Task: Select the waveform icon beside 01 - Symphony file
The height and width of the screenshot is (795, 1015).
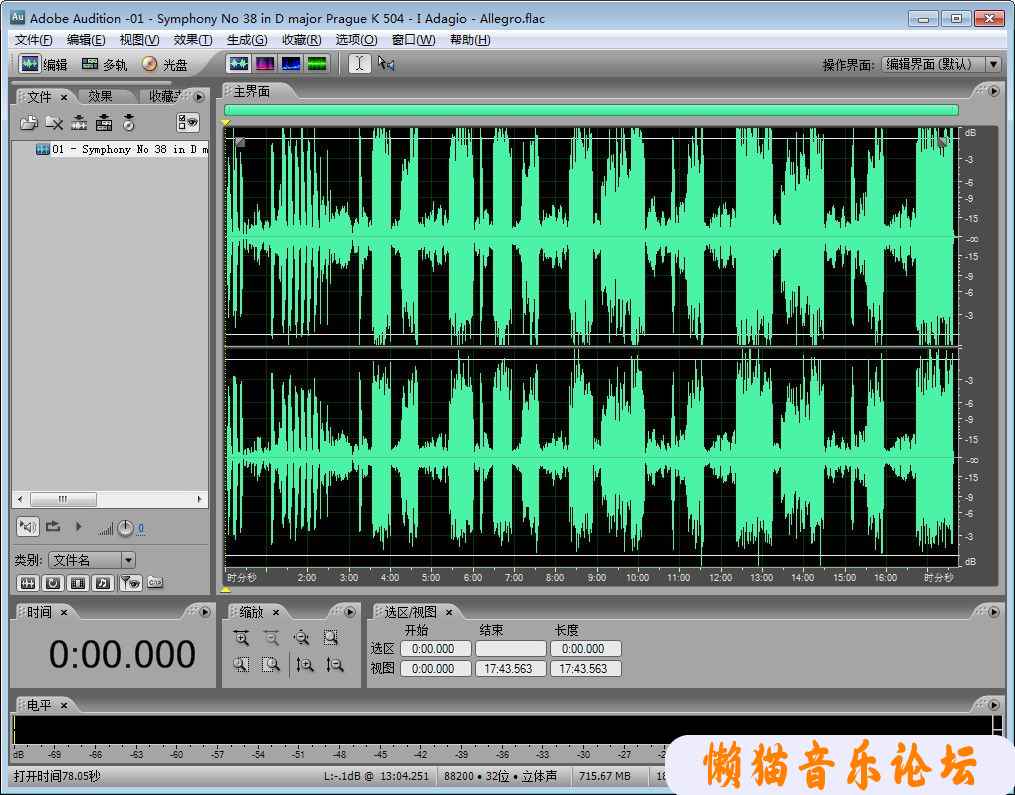Action: [x=42, y=150]
